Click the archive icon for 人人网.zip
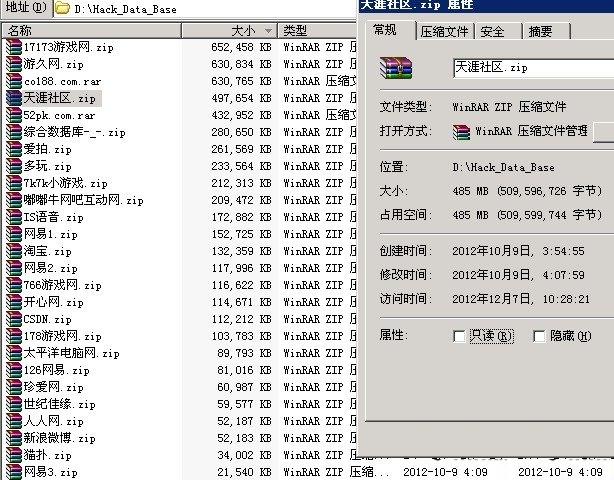The image size is (614, 480). pos(14,421)
